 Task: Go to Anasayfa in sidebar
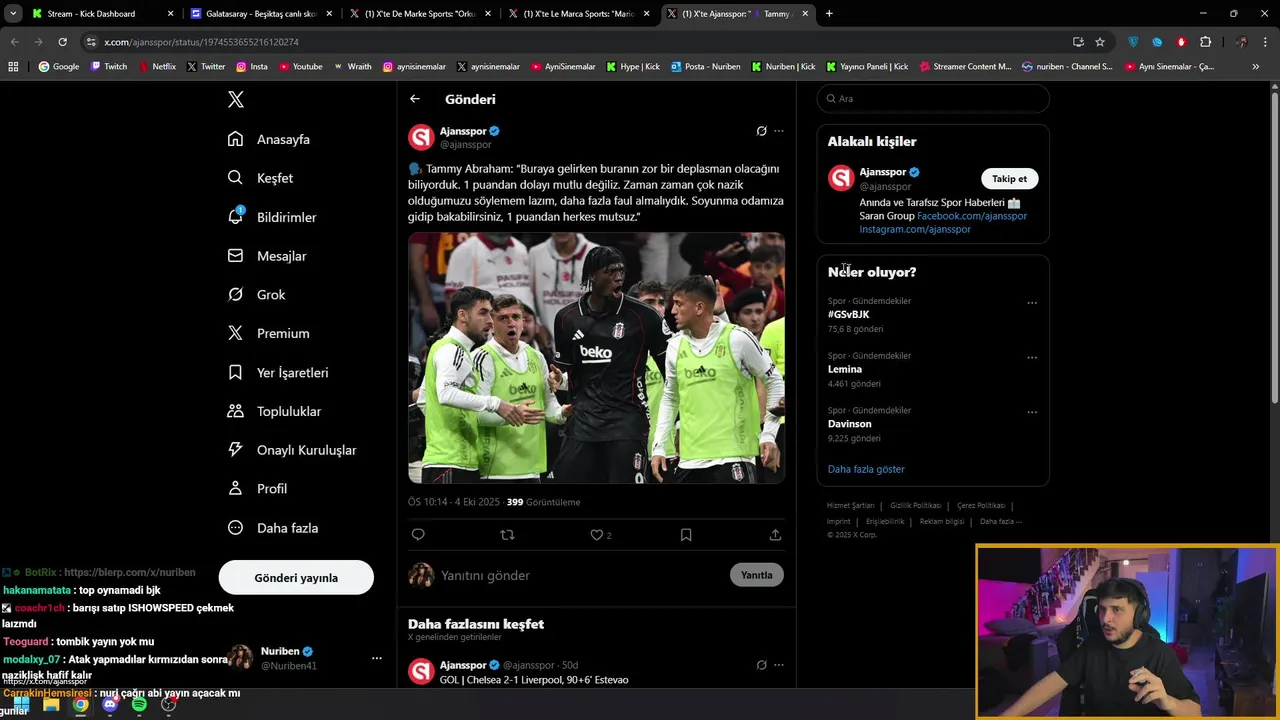[x=269, y=139]
